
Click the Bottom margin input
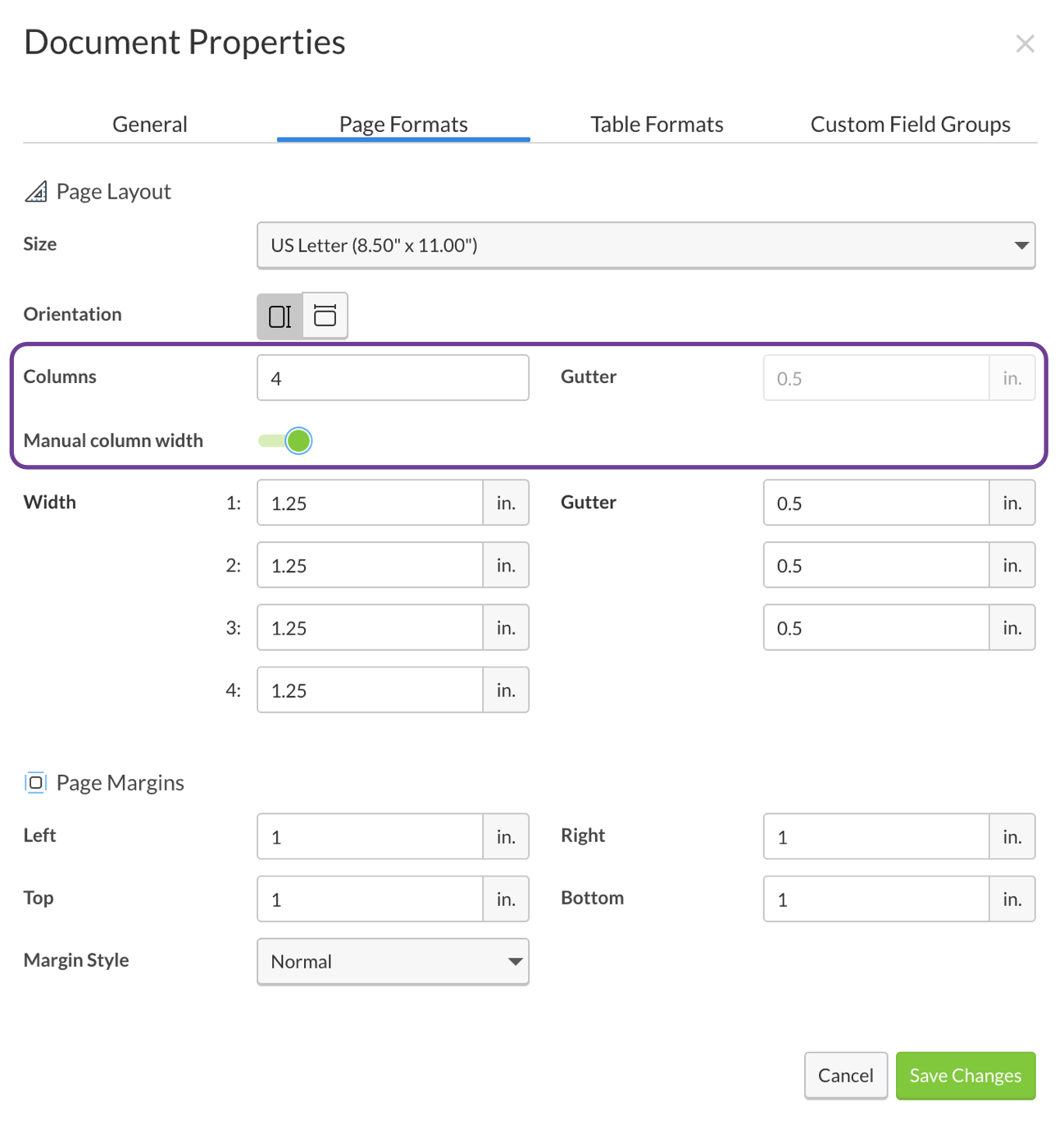tap(875, 899)
